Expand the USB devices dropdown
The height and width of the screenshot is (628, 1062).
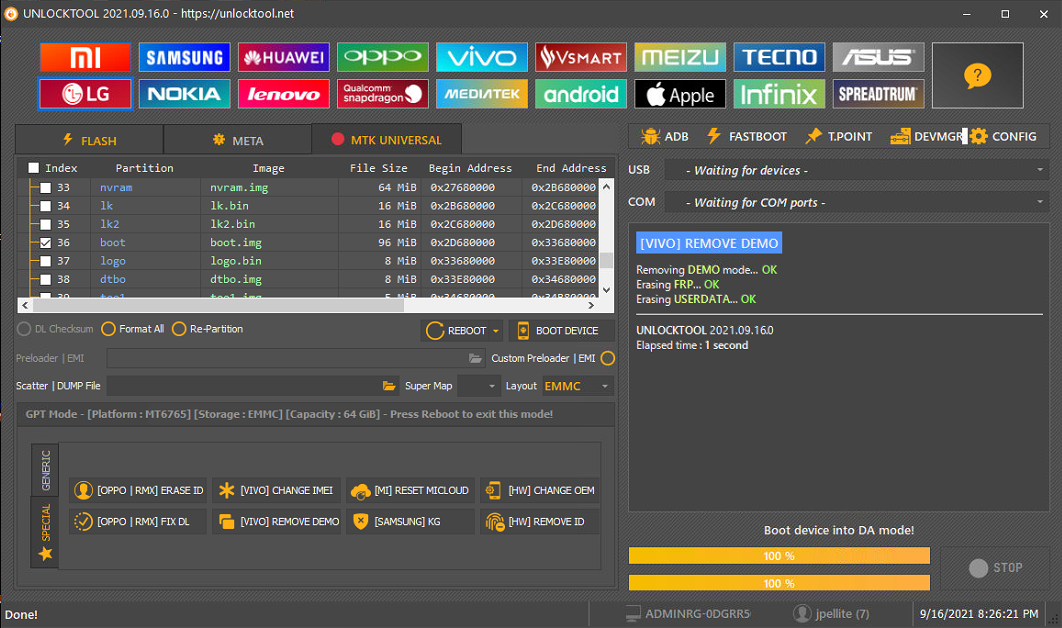click(x=1040, y=170)
